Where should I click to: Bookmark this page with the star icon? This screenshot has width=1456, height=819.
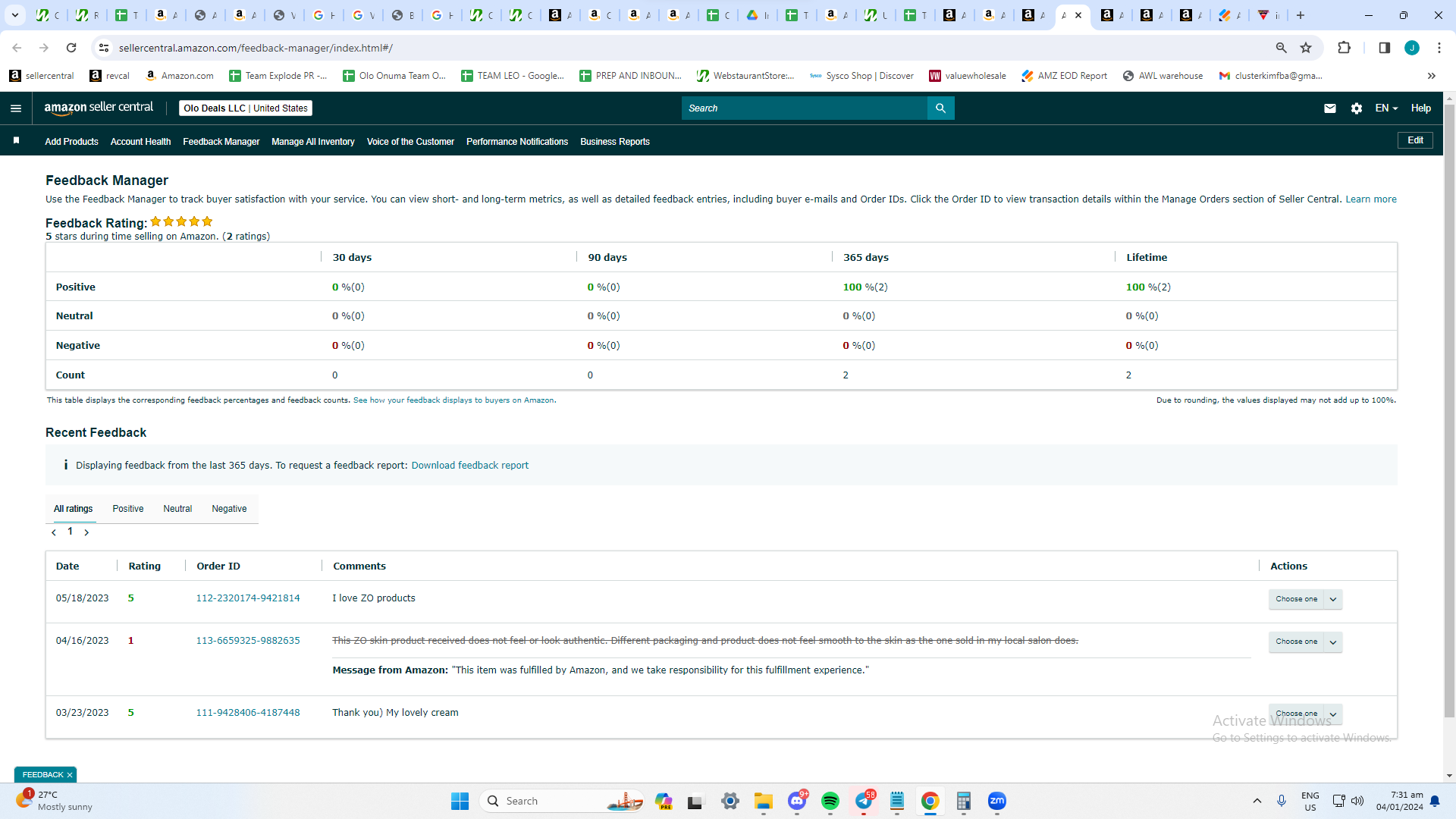[x=1306, y=48]
